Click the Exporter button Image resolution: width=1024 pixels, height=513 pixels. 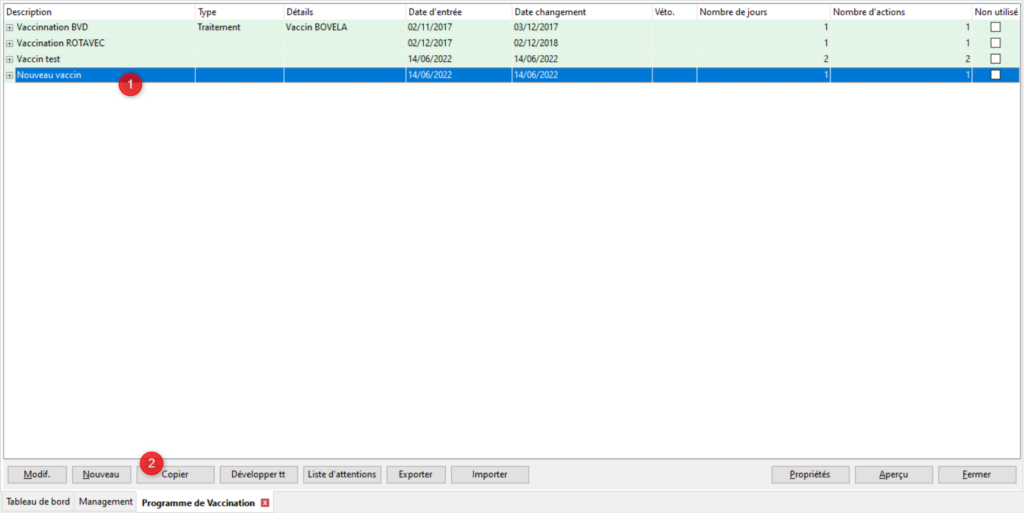coord(415,475)
